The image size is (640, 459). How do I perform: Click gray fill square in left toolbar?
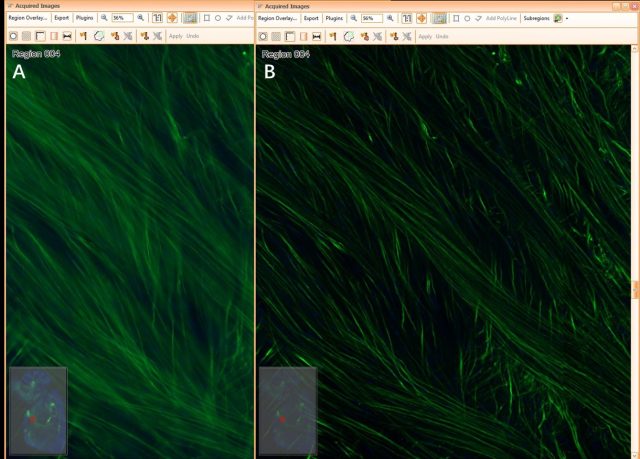(x=27, y=36)
